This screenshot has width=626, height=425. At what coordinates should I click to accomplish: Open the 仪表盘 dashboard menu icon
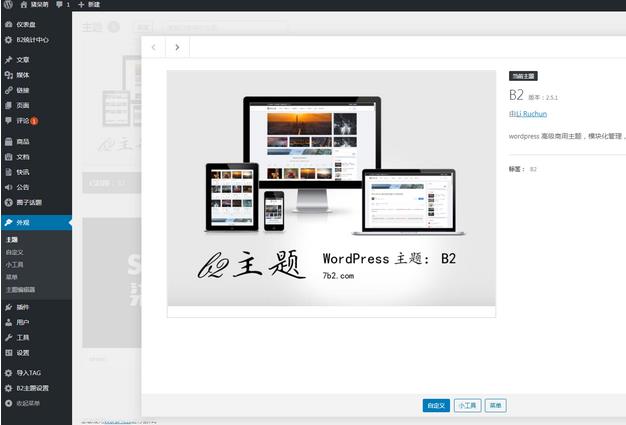pyautogui.click(x=9, y=25)
